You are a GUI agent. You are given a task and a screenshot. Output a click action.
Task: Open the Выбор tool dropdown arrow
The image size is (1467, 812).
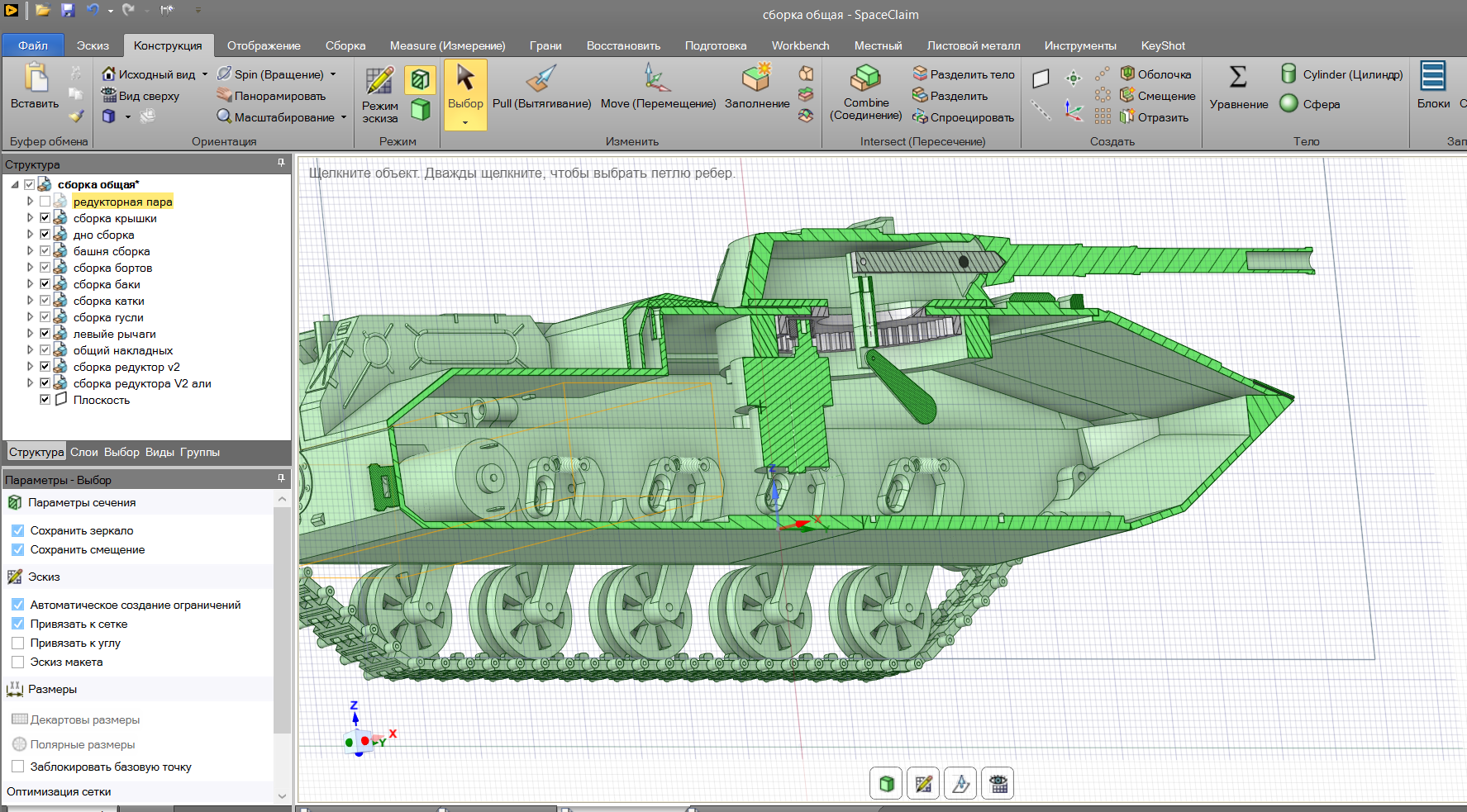coord(465,122)
